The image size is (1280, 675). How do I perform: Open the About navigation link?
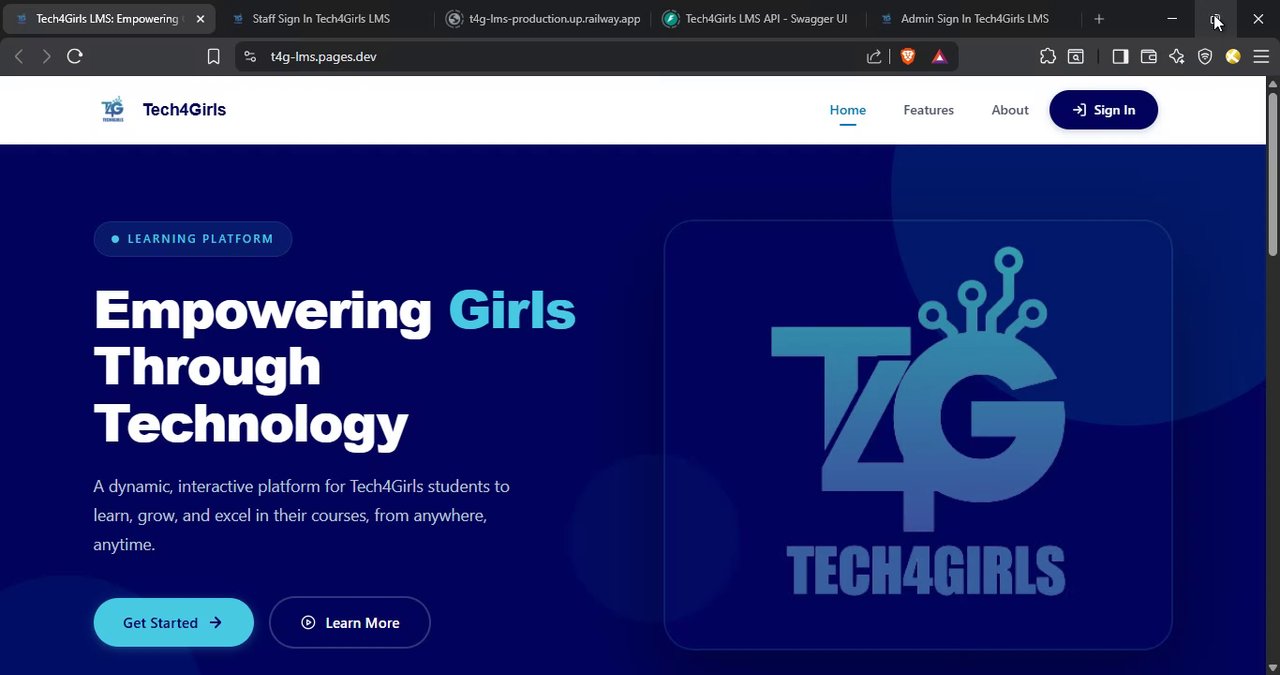[1010, 110]
